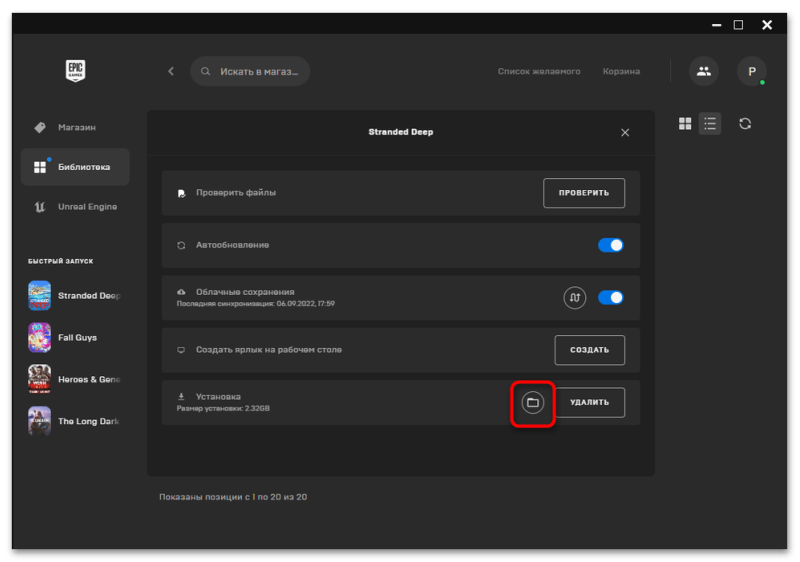Refresh the library with circular arrows icon
The image size is (800, 562).
745,123
